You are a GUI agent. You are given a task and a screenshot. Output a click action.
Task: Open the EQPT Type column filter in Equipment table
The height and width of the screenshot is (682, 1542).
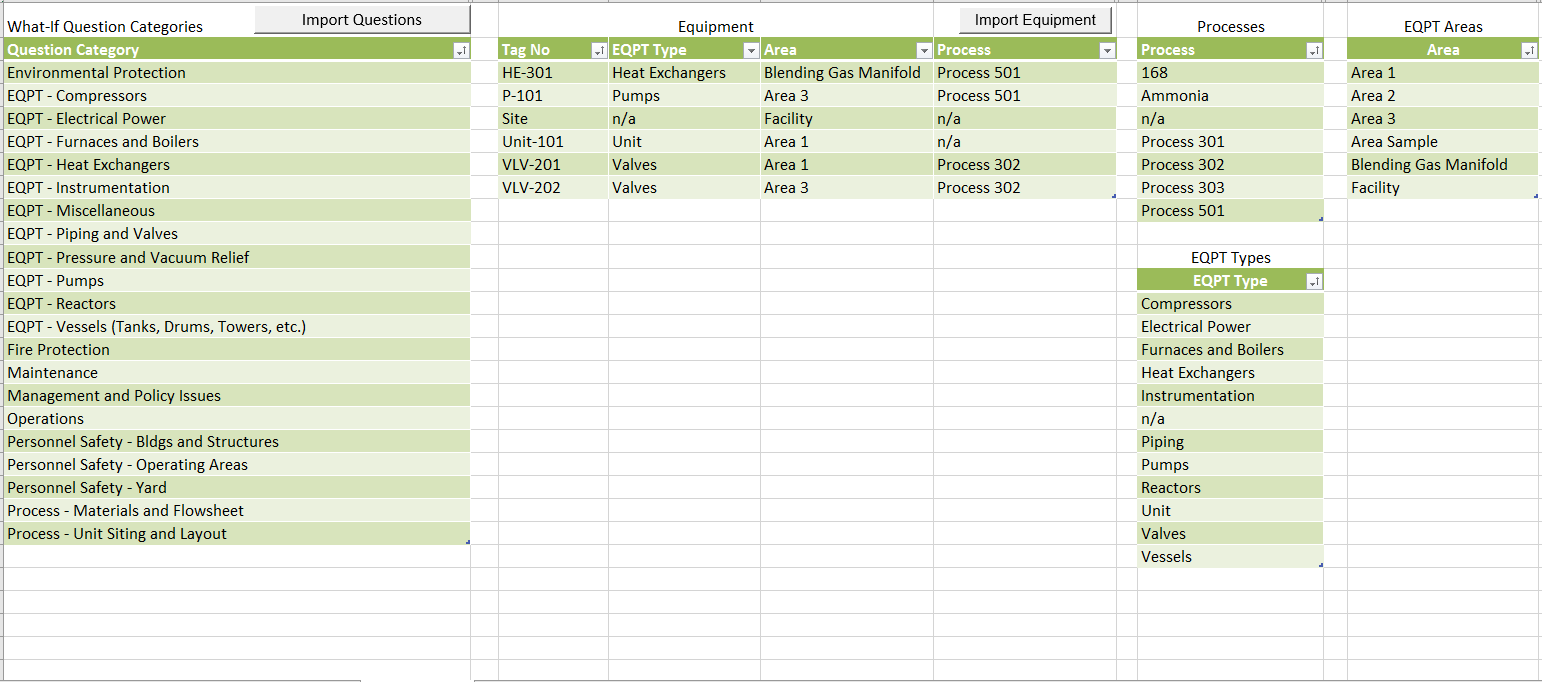[x=751, y=50]
